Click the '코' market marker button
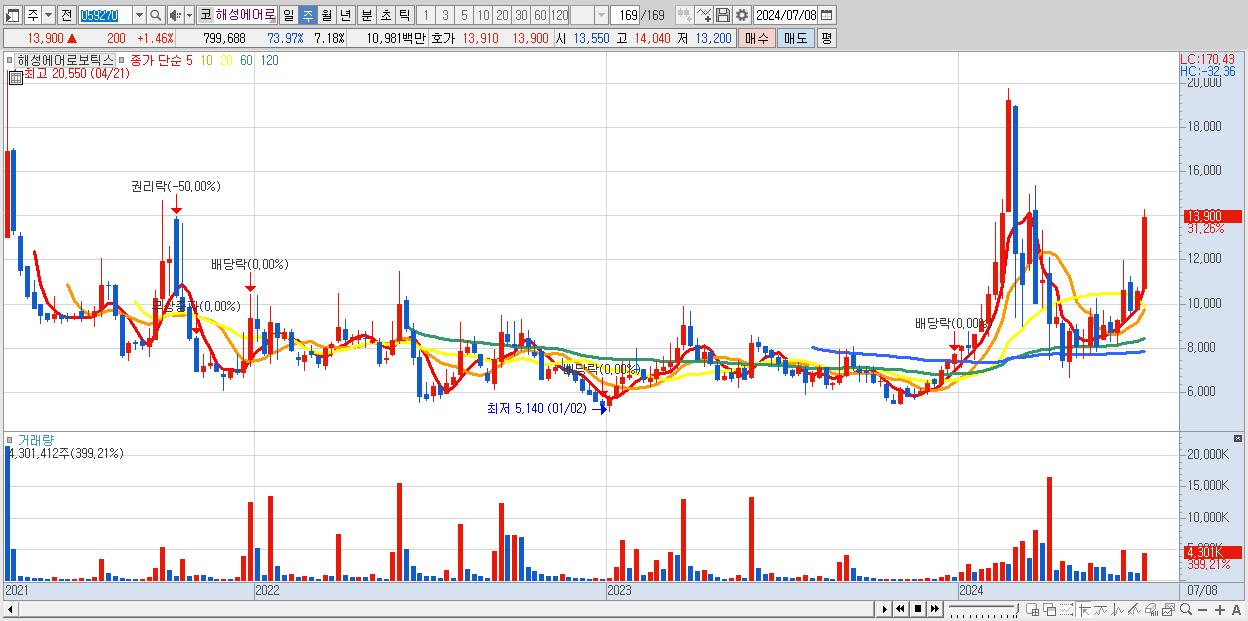The image size is (1248, 621). coord(205,15)
